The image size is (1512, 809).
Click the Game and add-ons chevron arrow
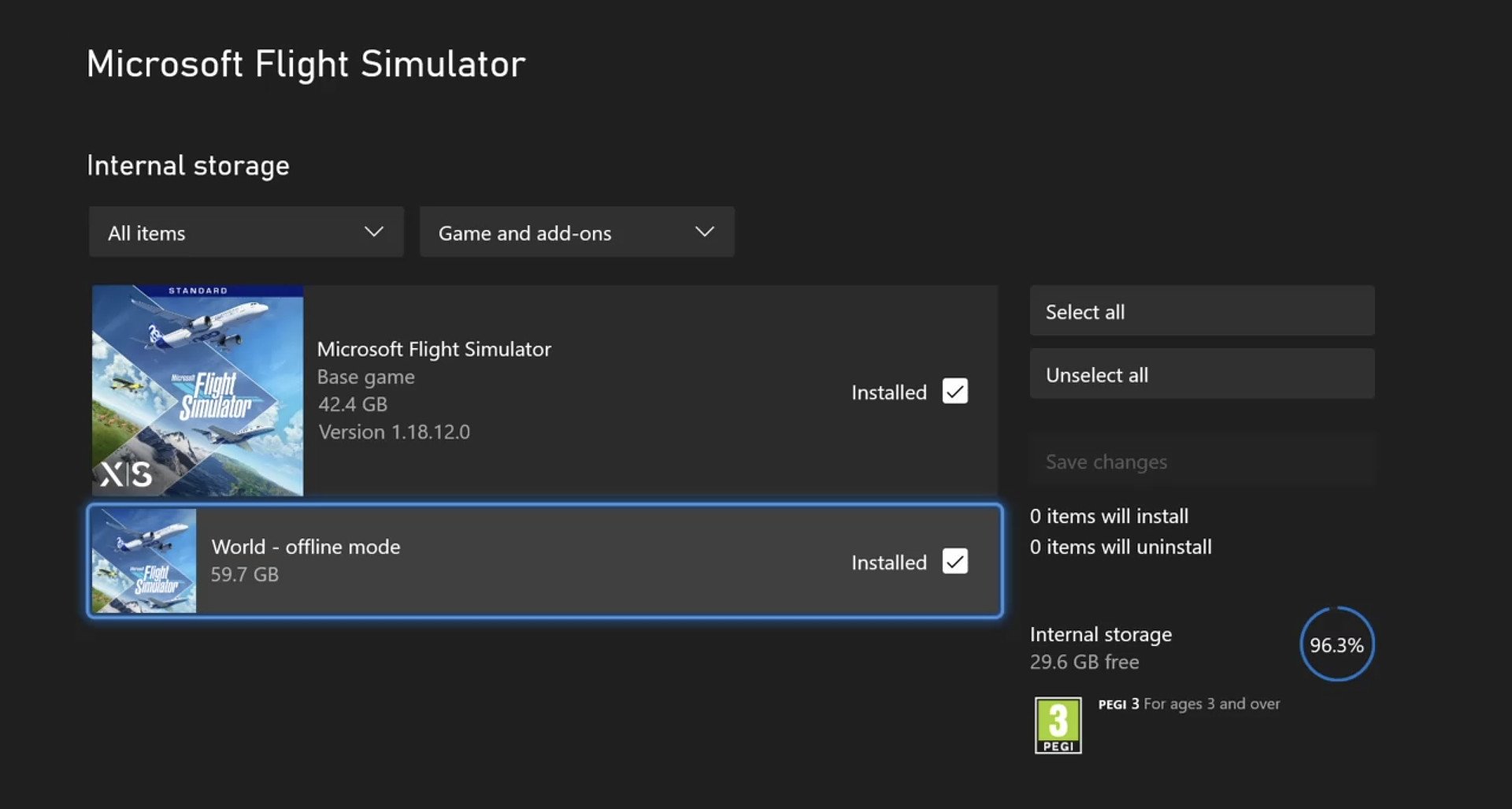[705, 232]
